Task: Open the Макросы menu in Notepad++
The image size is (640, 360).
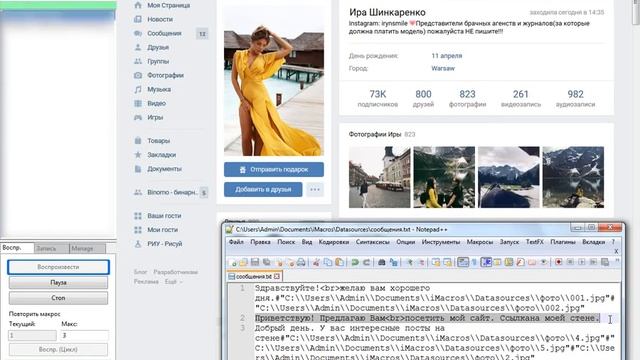Action: click(x=480, y=242)
